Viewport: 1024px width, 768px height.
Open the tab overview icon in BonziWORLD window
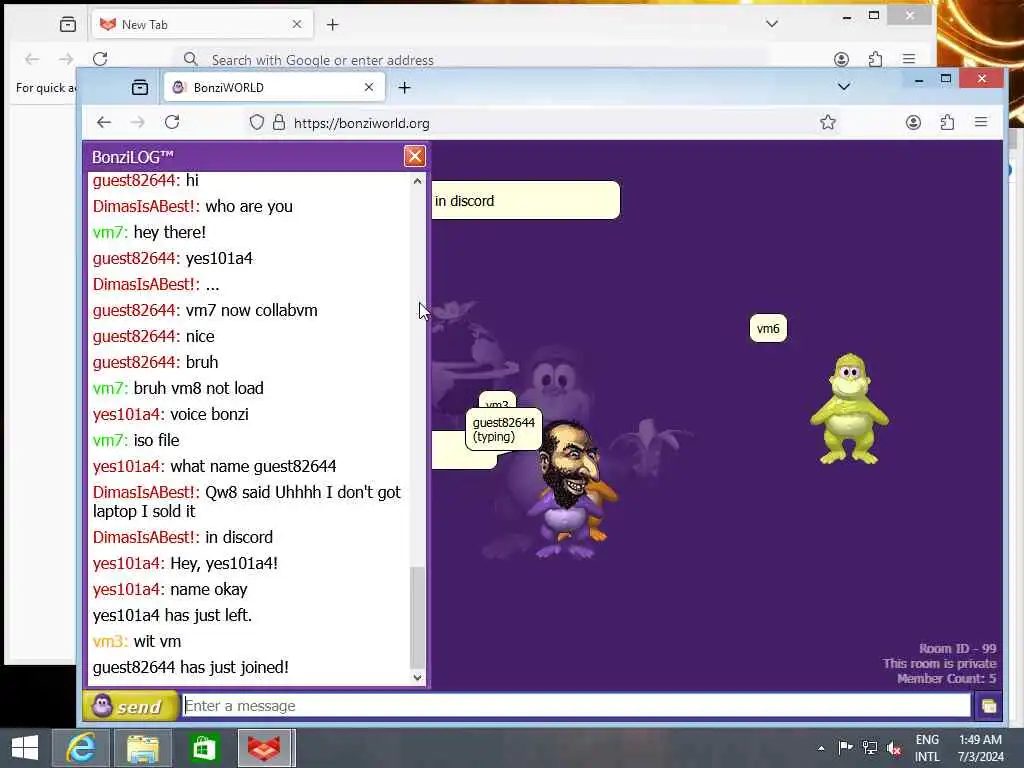pyautogui.click(x=140, y=88)
